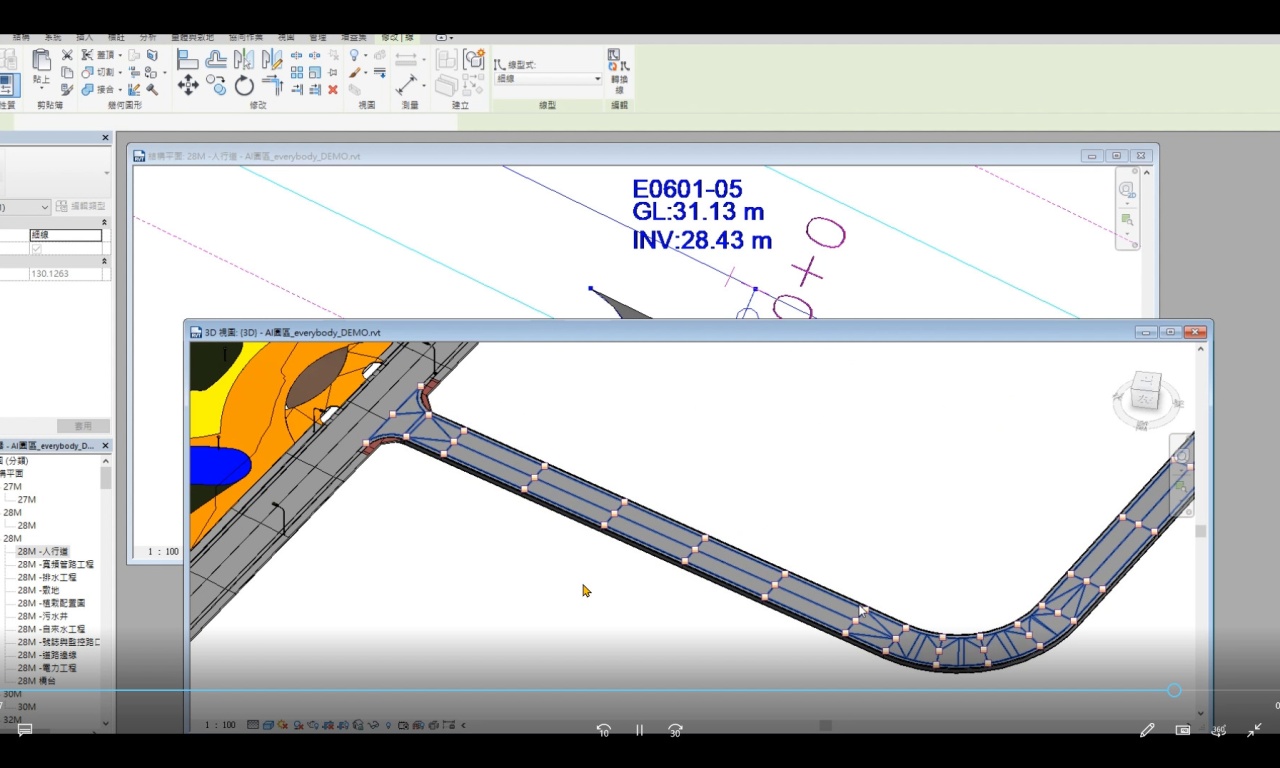Image resolution: width=1280 pixels, height=768 pixels.
Task: Select the Move tool in Modify panel
Action: coord(187,86)
